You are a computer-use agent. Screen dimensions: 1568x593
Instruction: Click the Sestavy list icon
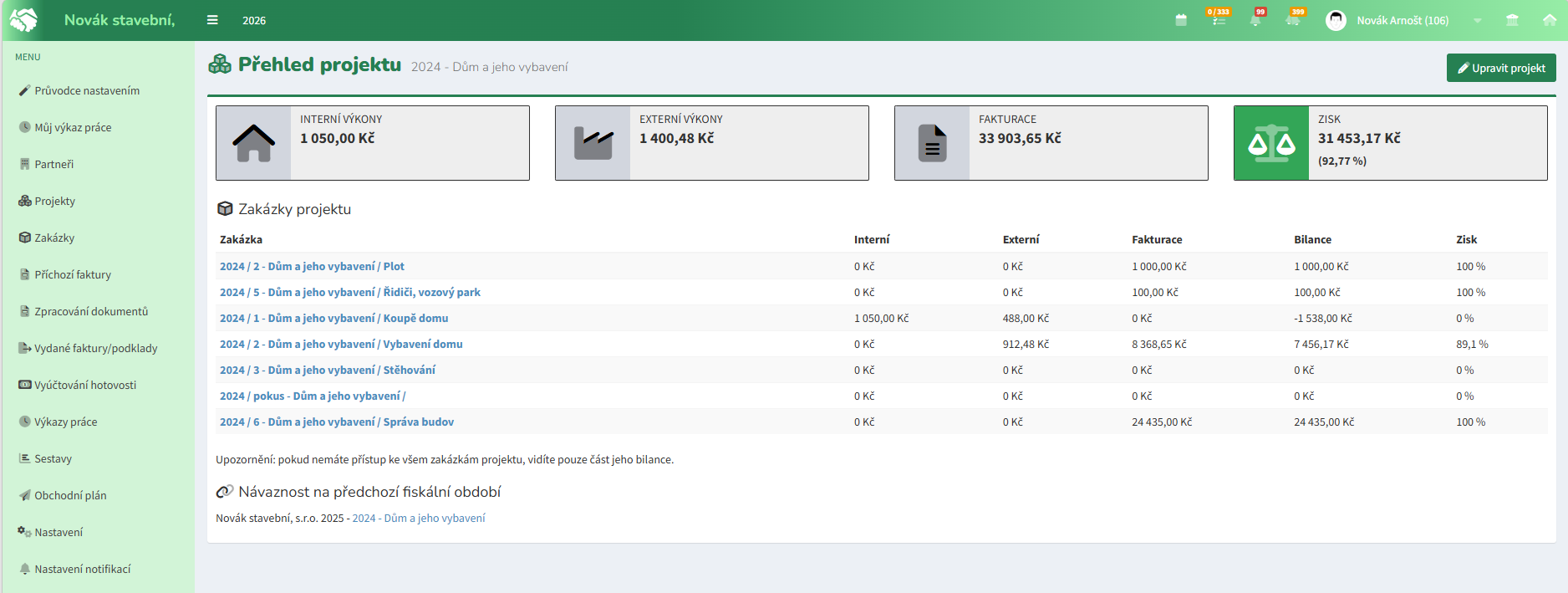coord(25,458)
